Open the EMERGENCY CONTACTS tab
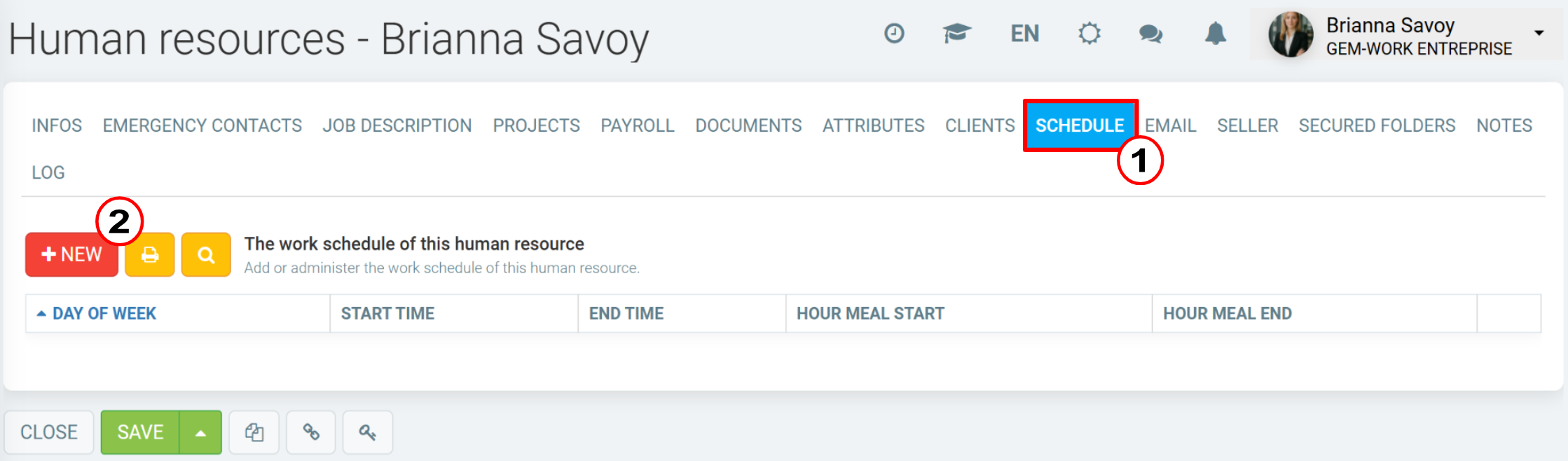1568x461 pixels. tap(202, 125)
